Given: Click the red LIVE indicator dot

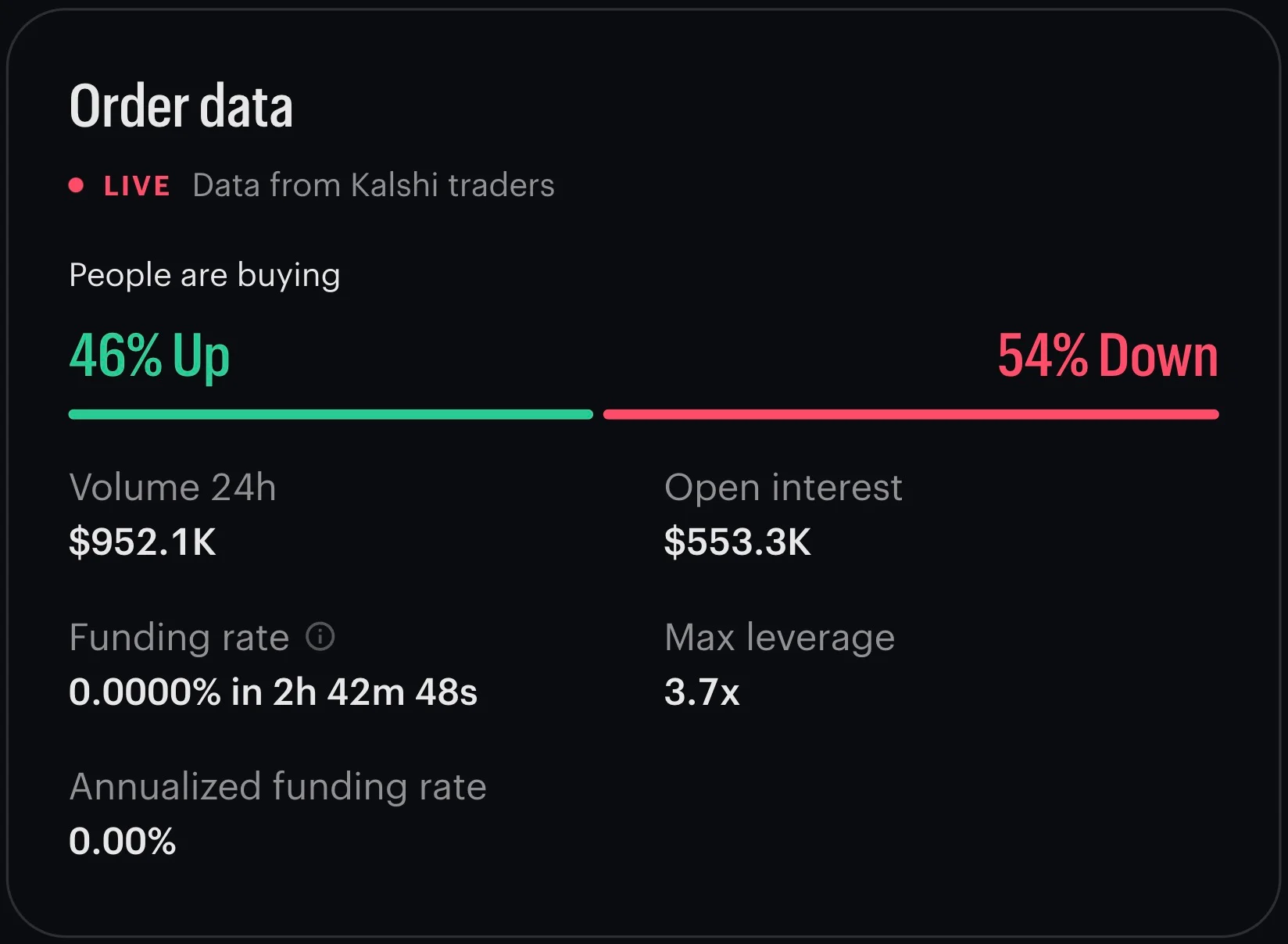Looking at the screenshot, I should (x=76, y=185).
